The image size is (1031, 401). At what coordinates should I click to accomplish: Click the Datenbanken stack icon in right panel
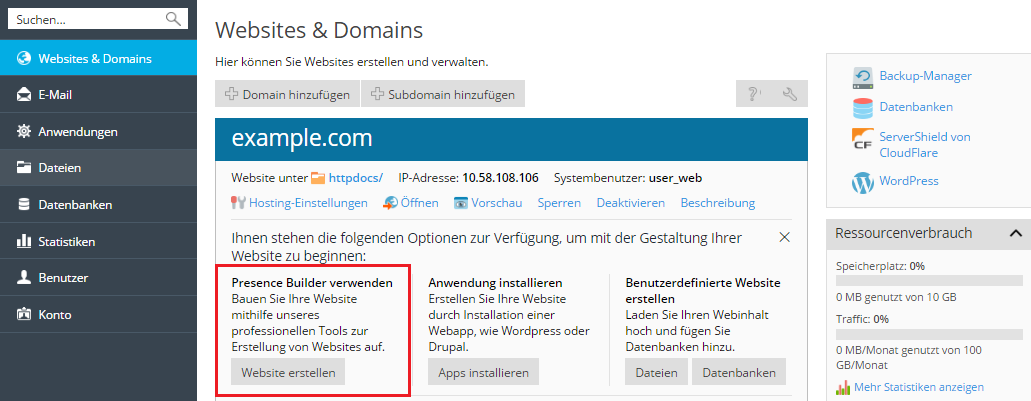coord(862,107)
